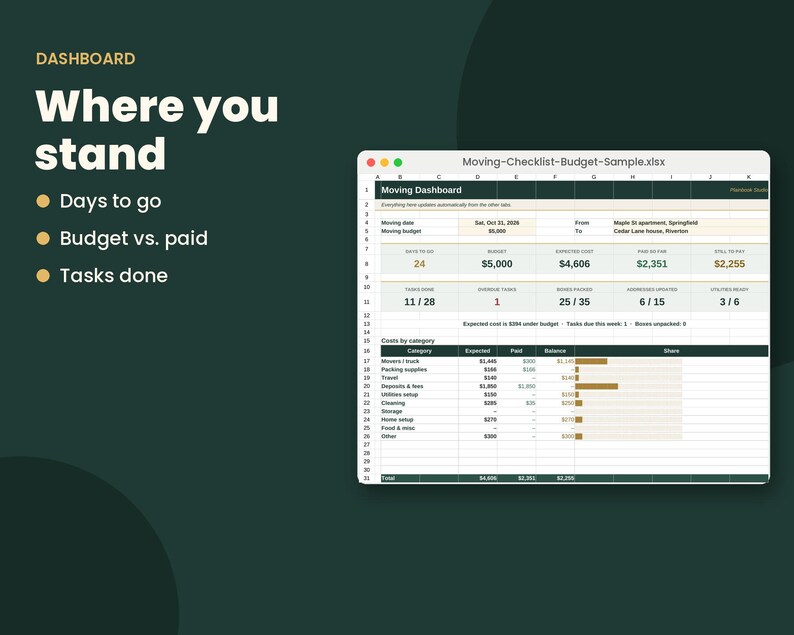Click the 'Budget vs. paid' bullet text
Screen dimensions: 794x635
(x=134, y=239)
